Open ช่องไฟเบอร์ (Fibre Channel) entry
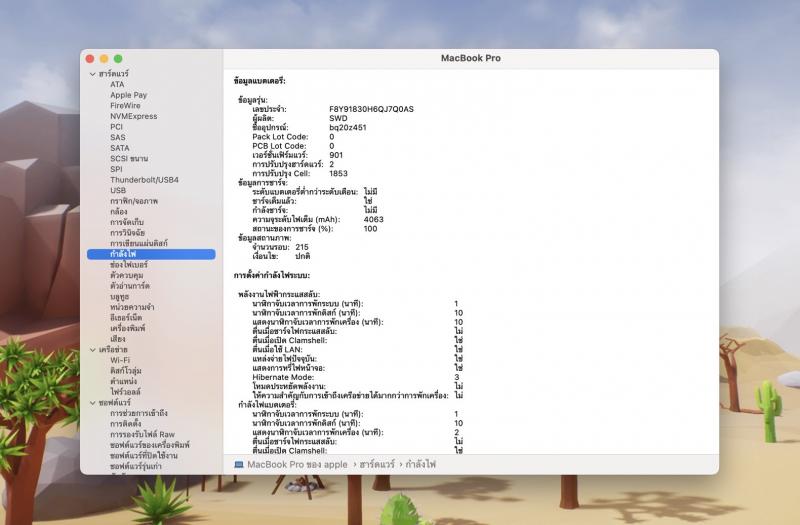Image resolution: width=800 pixels, height=525 pixels. pyautogui.click(x=129, y=265)
